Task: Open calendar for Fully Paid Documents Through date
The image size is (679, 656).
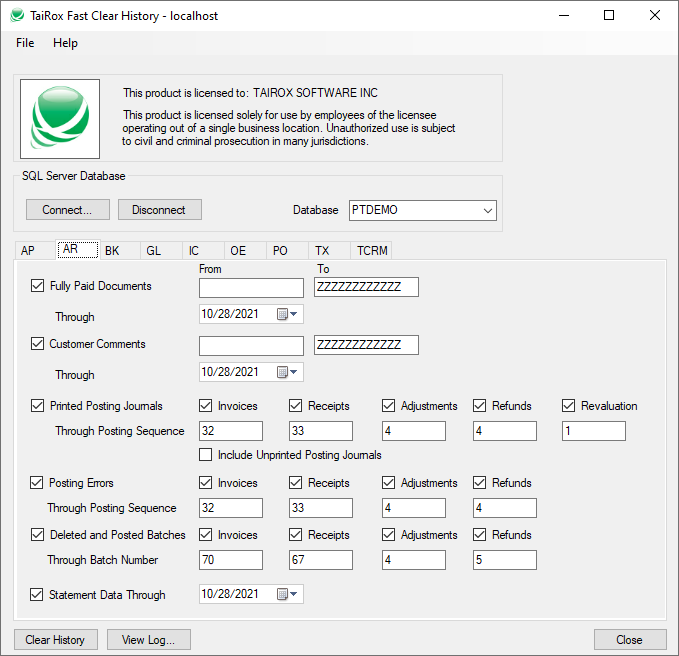Action: [x=287, y=314]
